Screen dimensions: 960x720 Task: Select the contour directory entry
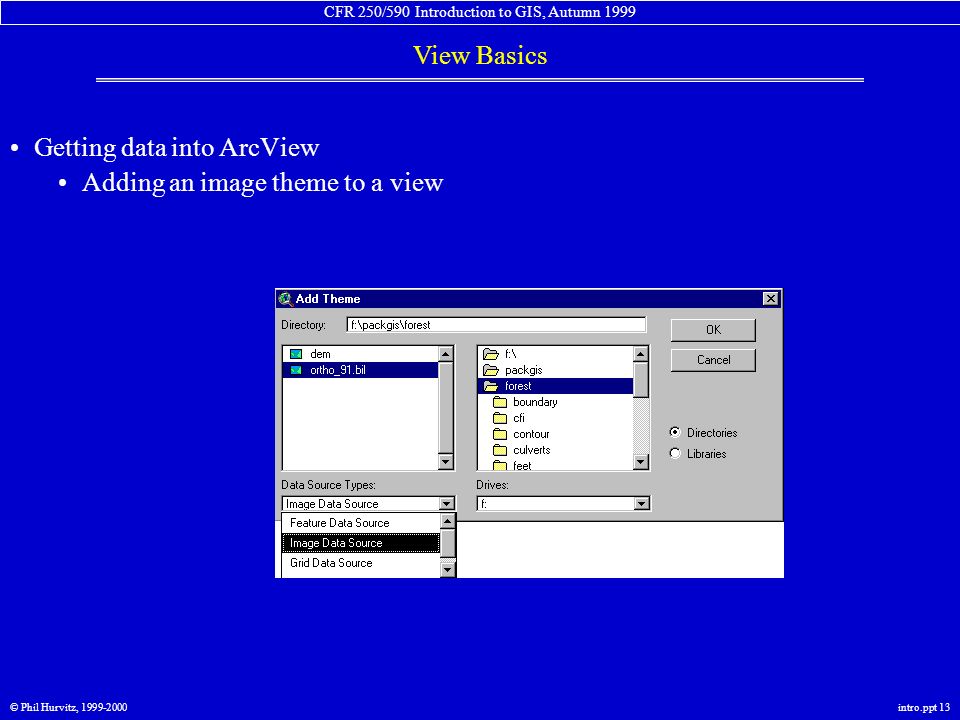click(x=531, y=433)
